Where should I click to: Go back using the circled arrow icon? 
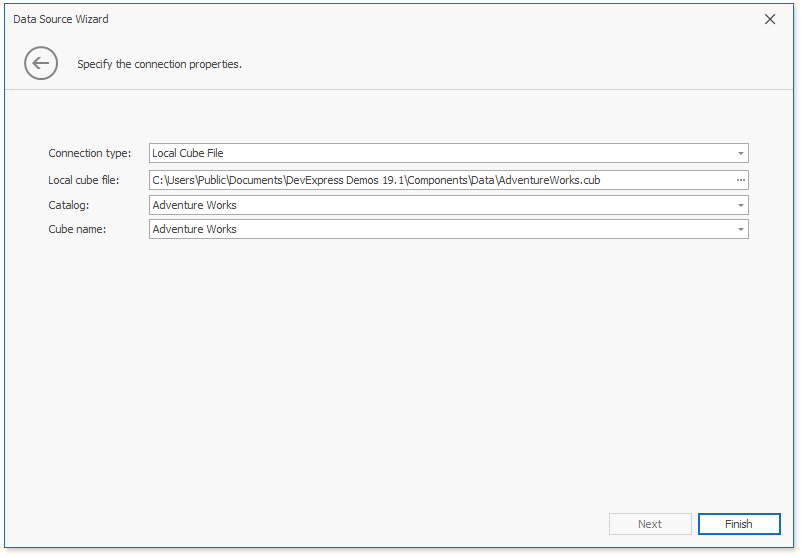41,63
